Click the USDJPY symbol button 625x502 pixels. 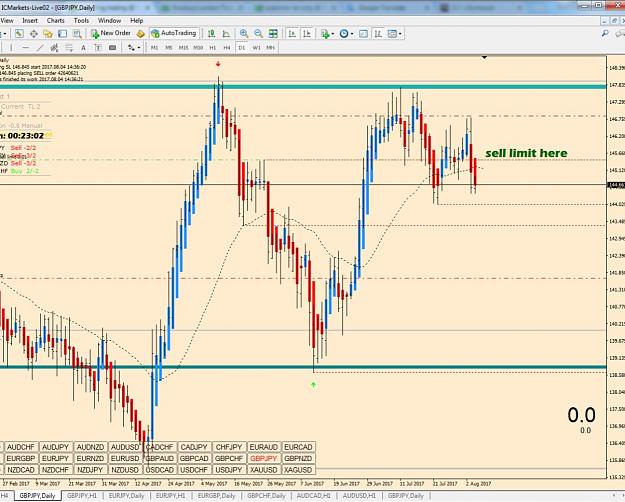click(229, 470)
